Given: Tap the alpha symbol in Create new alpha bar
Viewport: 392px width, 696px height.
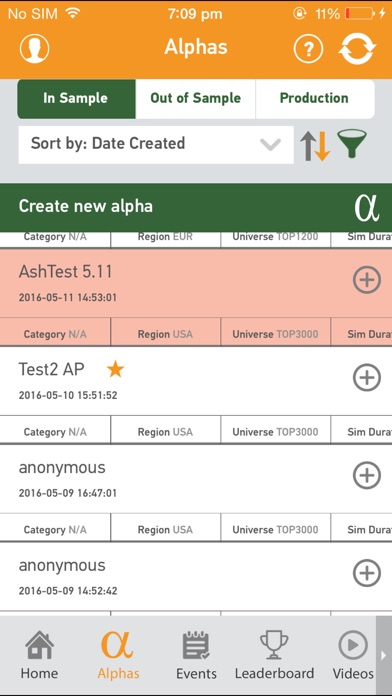Looking at the screenshot, I should click(x=367, y=208).
